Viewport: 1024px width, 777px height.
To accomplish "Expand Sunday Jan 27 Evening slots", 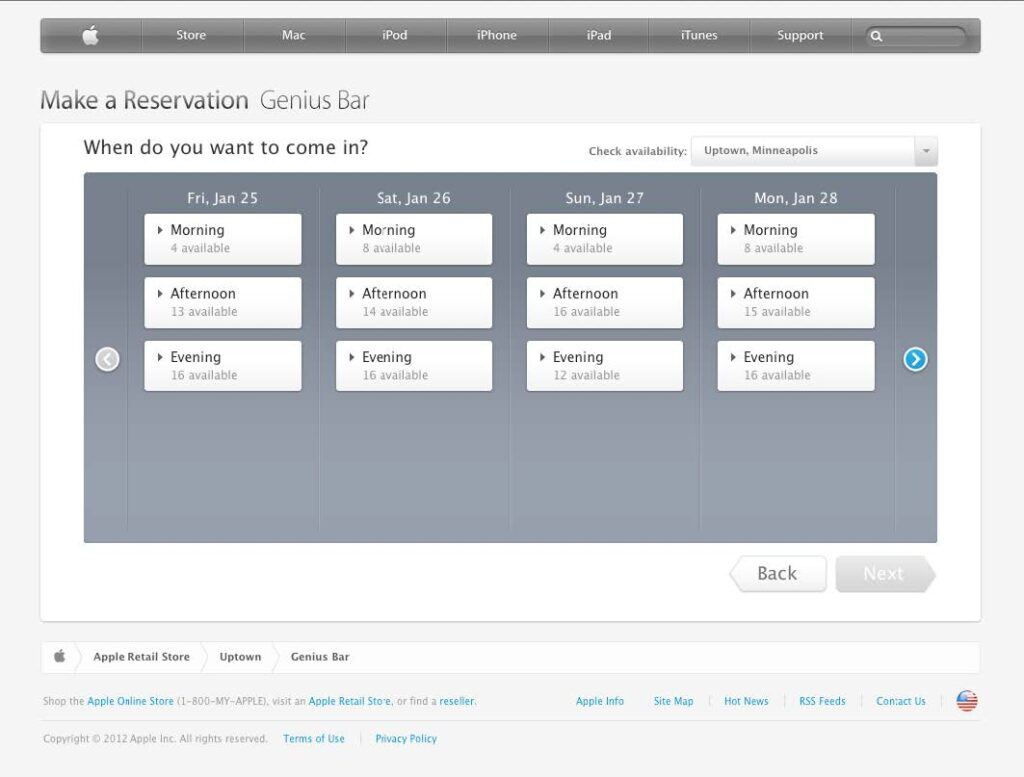I will [605, 366].
